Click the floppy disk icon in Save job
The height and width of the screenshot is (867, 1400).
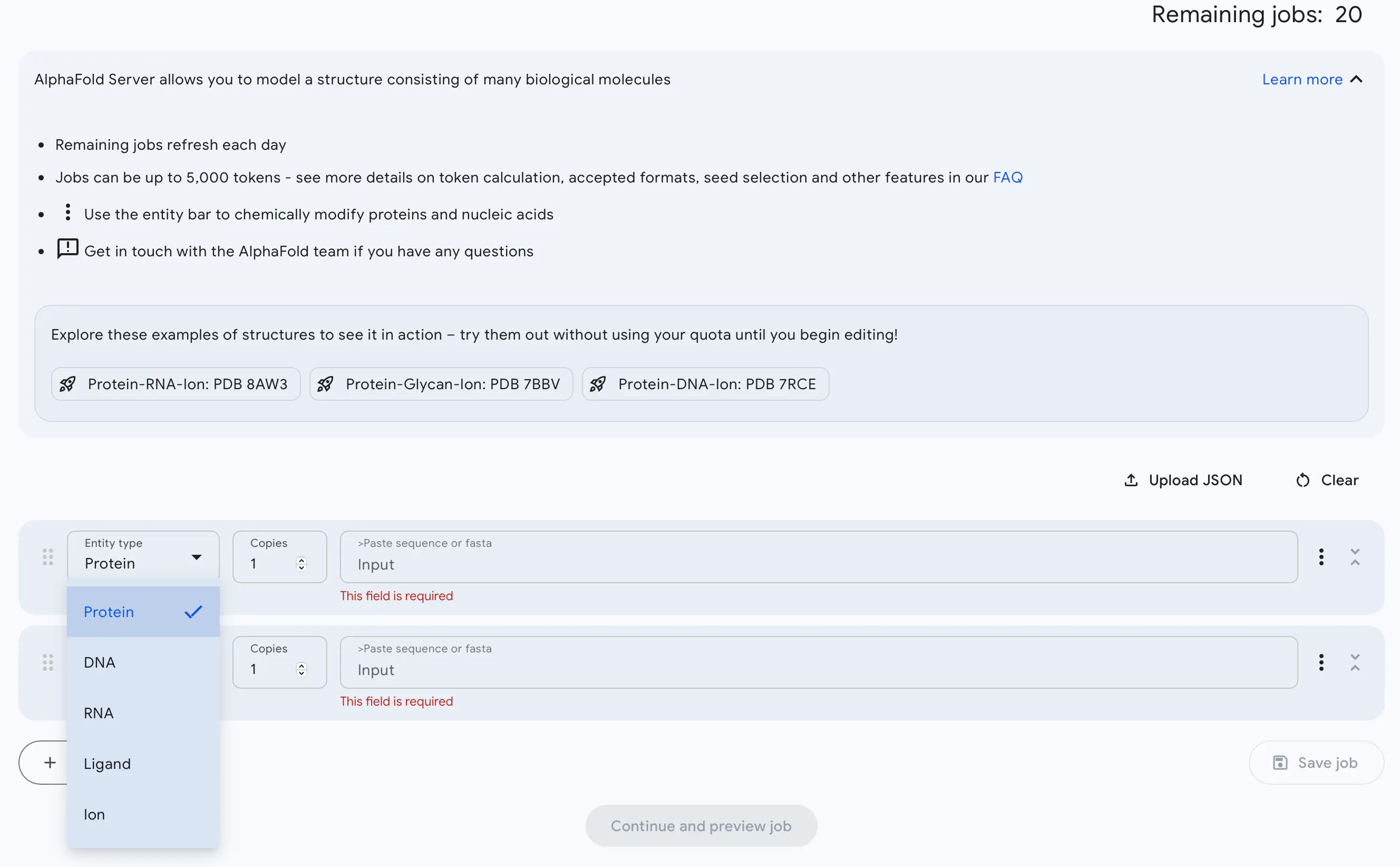coord(1280,763)
